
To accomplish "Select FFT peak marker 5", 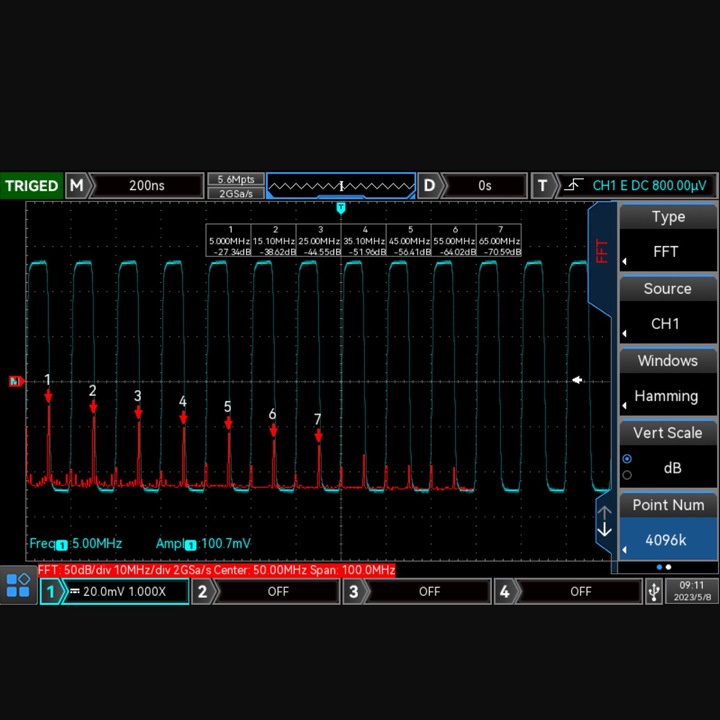I will (x=228, y=423).
